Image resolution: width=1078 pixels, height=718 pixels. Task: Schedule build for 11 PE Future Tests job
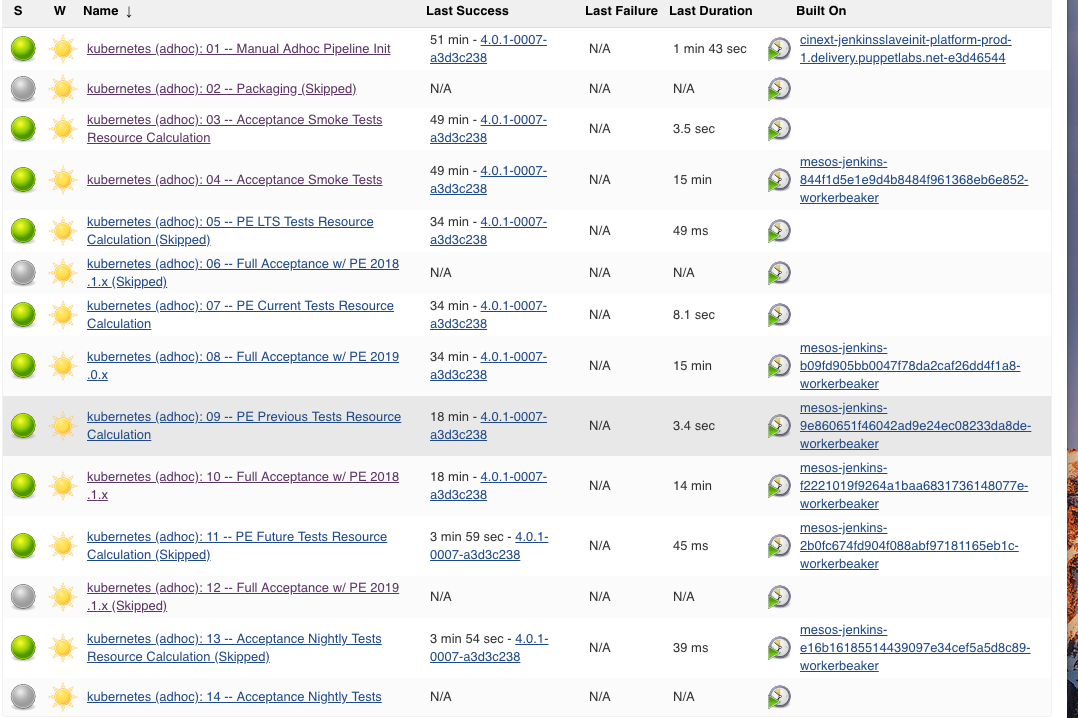779,545
